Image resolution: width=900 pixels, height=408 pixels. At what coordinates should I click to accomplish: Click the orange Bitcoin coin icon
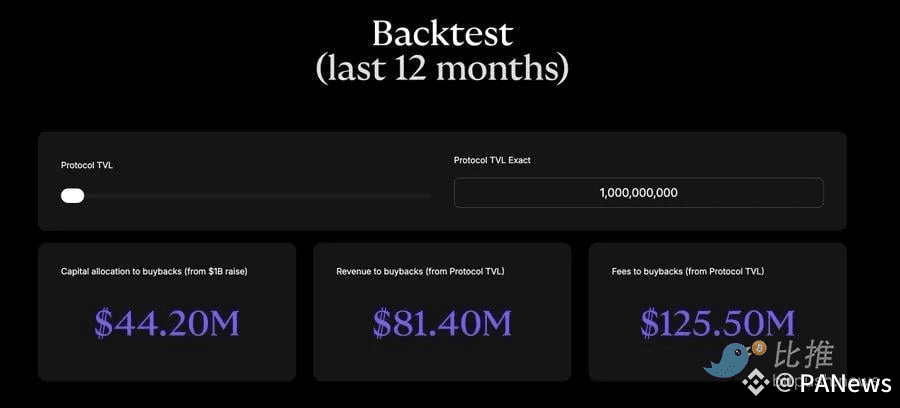[759, 347]
